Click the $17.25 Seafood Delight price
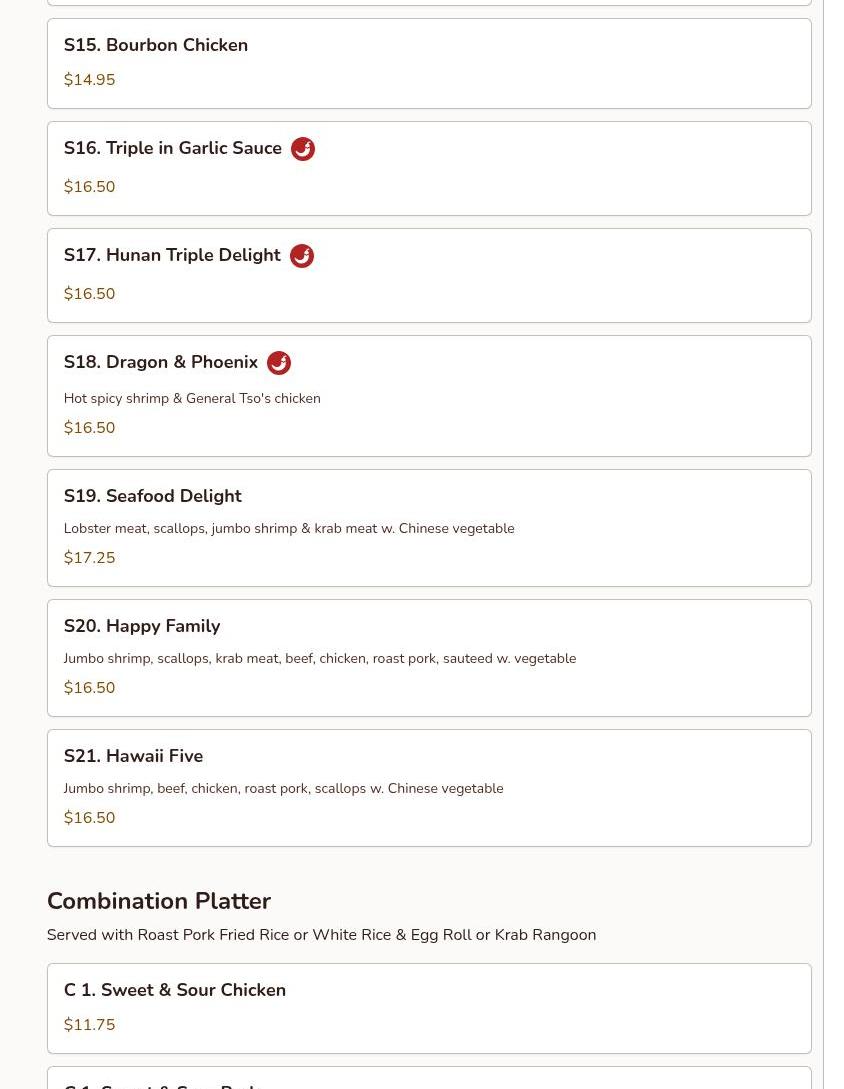 90,558
